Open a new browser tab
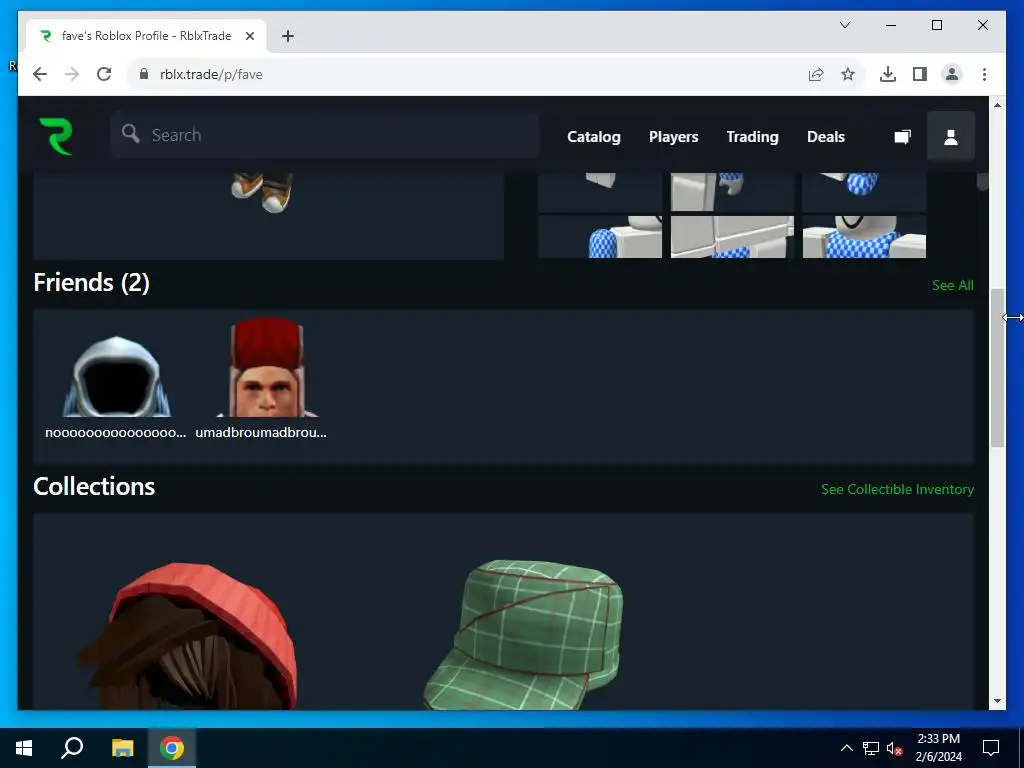Screen dimensions: 1024x768 pos(288,36)
